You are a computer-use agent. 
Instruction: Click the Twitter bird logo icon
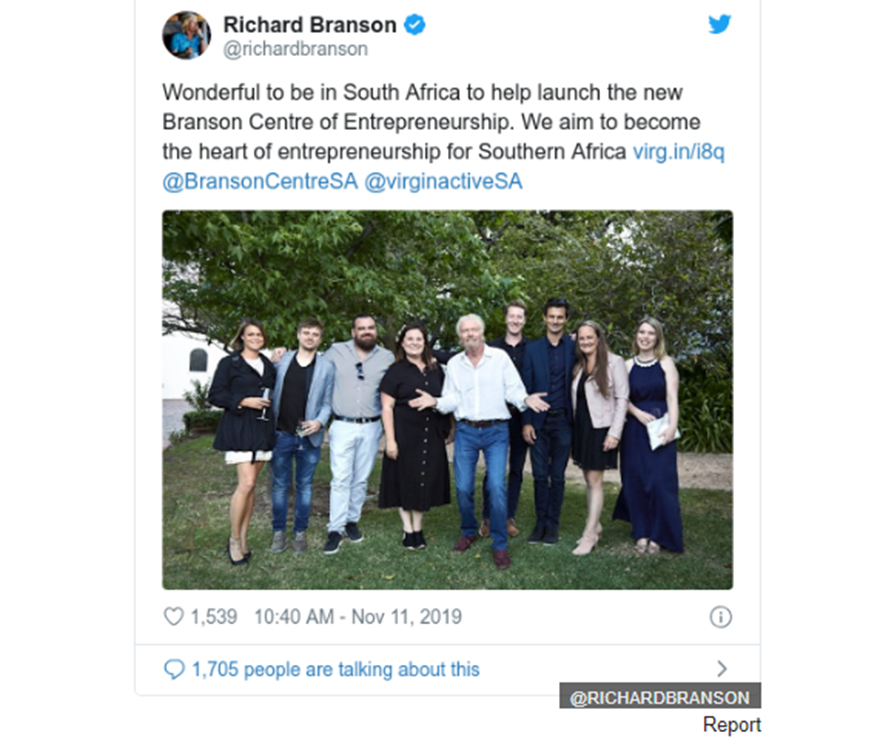pos(719,24)
